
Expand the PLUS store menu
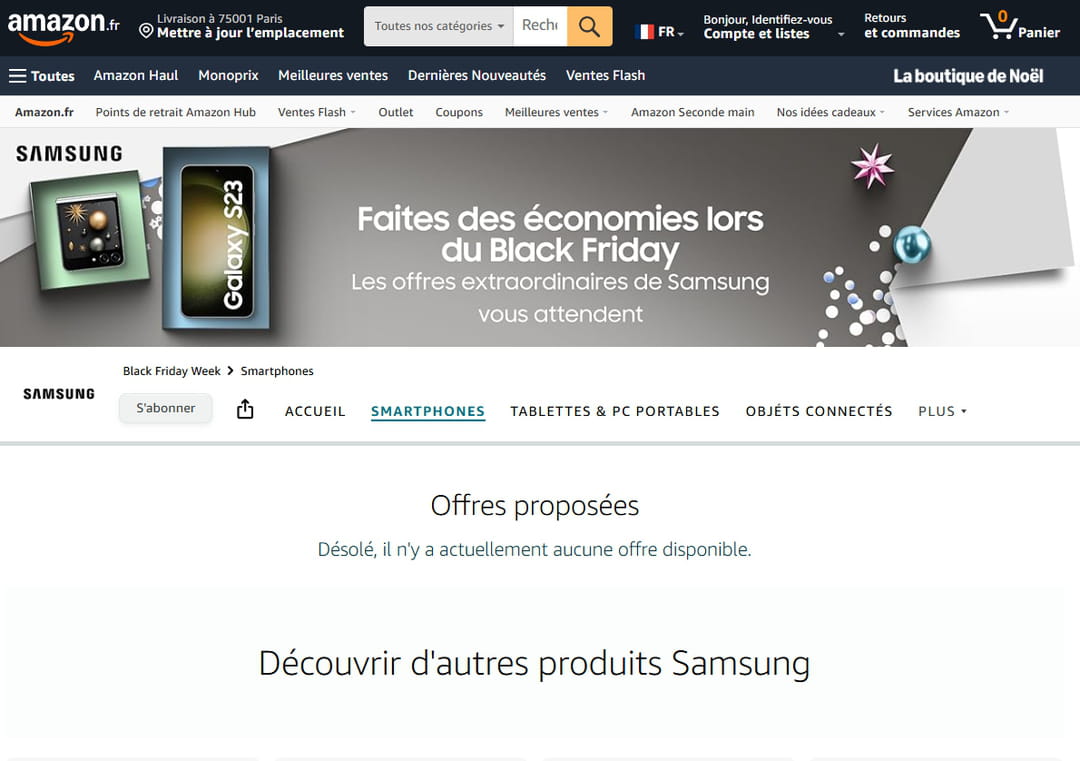click(x=942, y=411)
